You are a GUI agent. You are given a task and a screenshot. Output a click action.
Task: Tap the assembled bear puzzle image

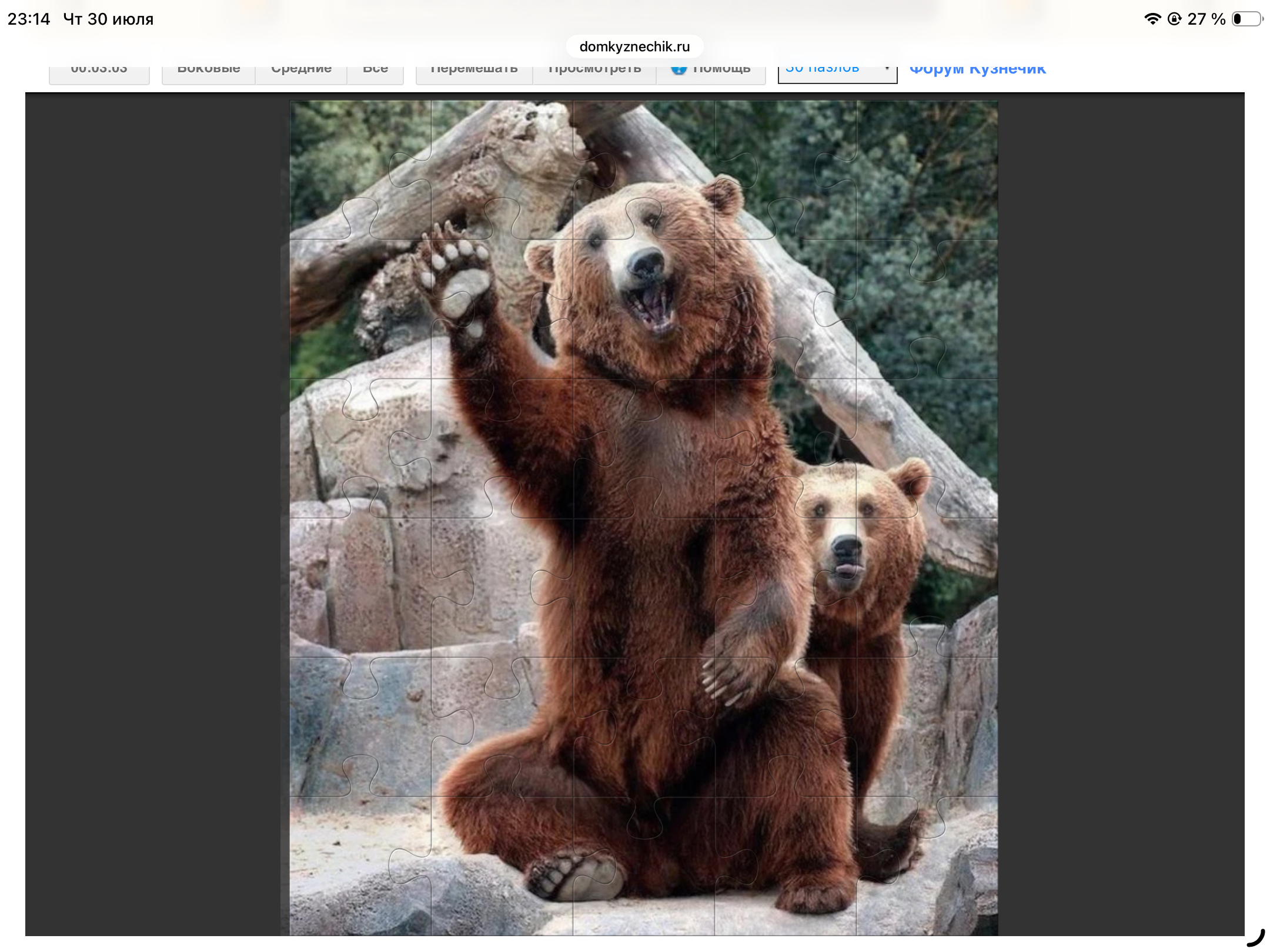pos(644,518)
